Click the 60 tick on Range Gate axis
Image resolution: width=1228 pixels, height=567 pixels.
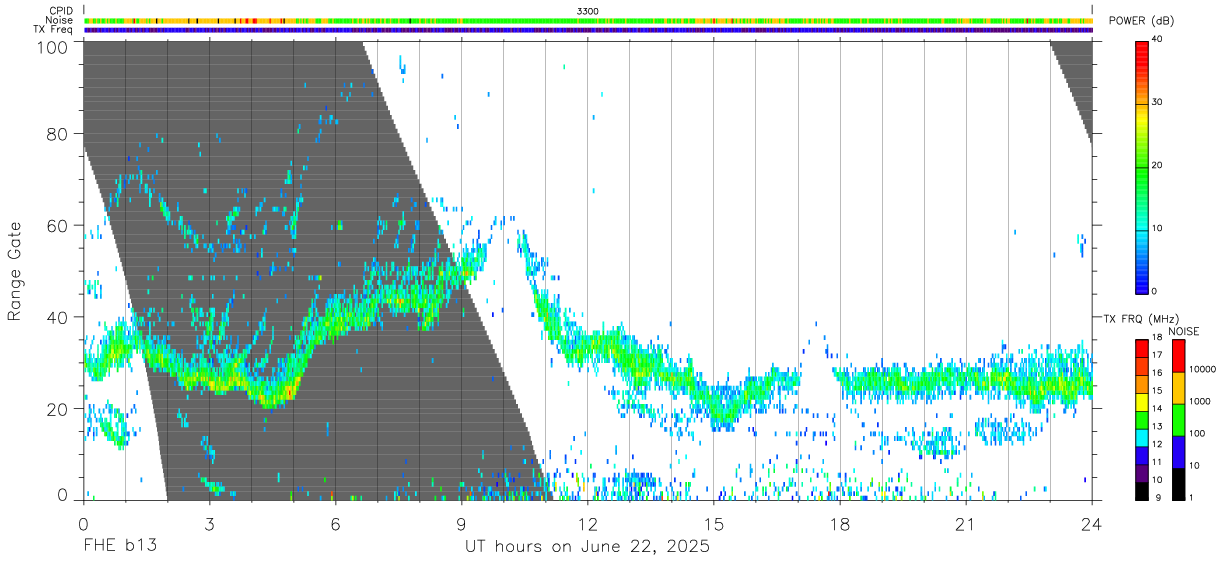57,226
